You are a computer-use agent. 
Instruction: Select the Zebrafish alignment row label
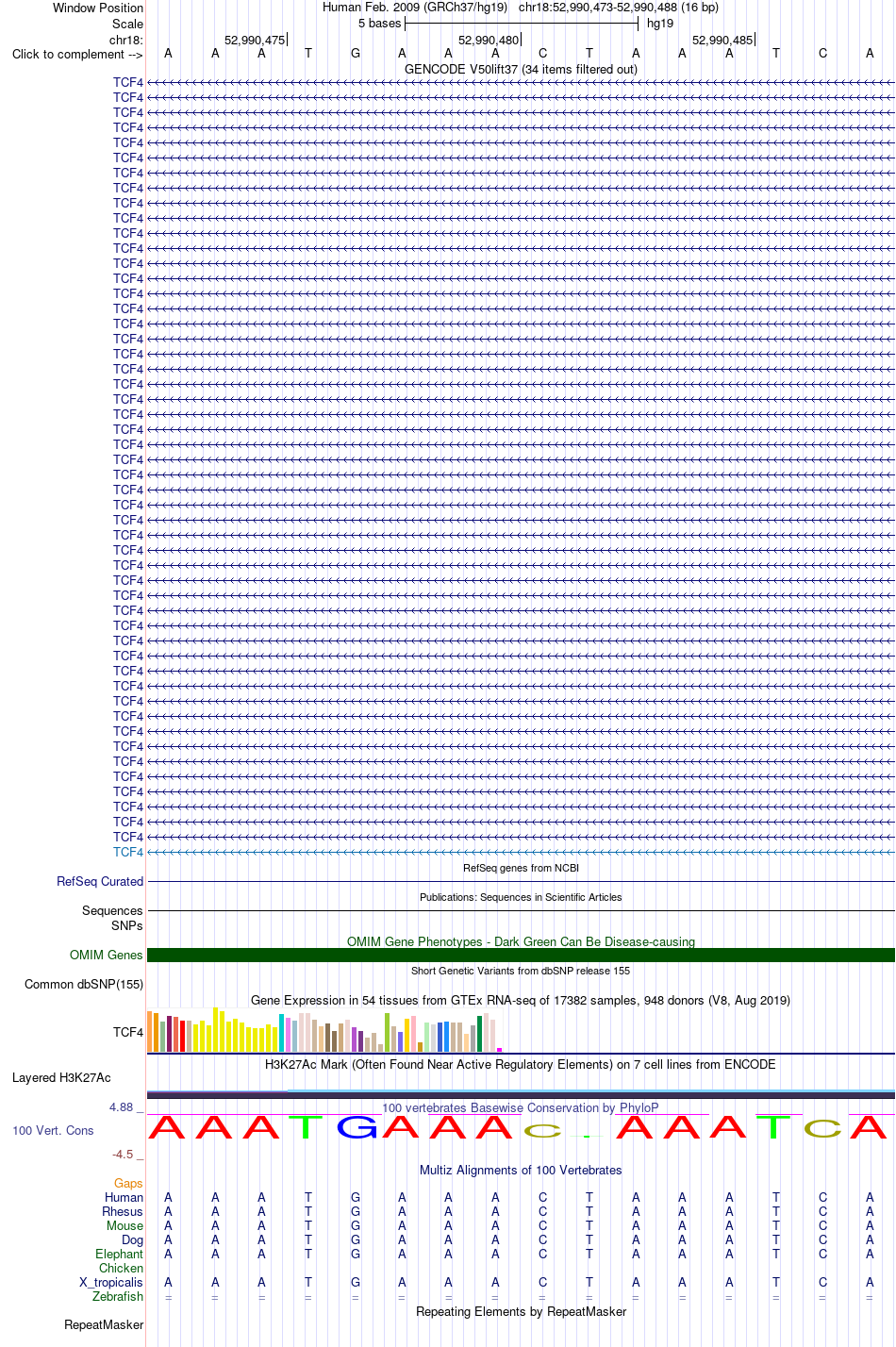[x=118, y=1296]
